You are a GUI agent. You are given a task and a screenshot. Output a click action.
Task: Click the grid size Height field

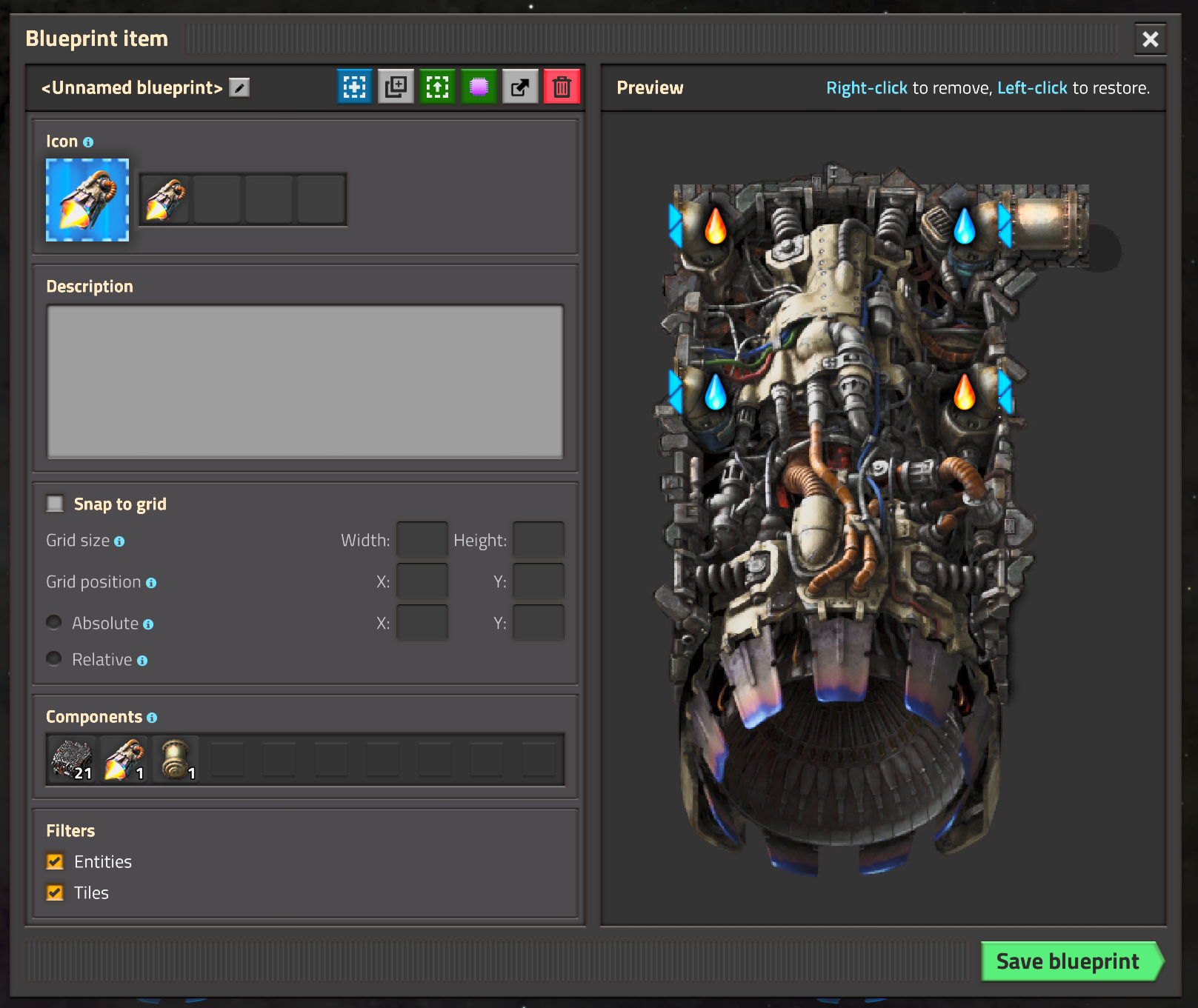[539, 540]
